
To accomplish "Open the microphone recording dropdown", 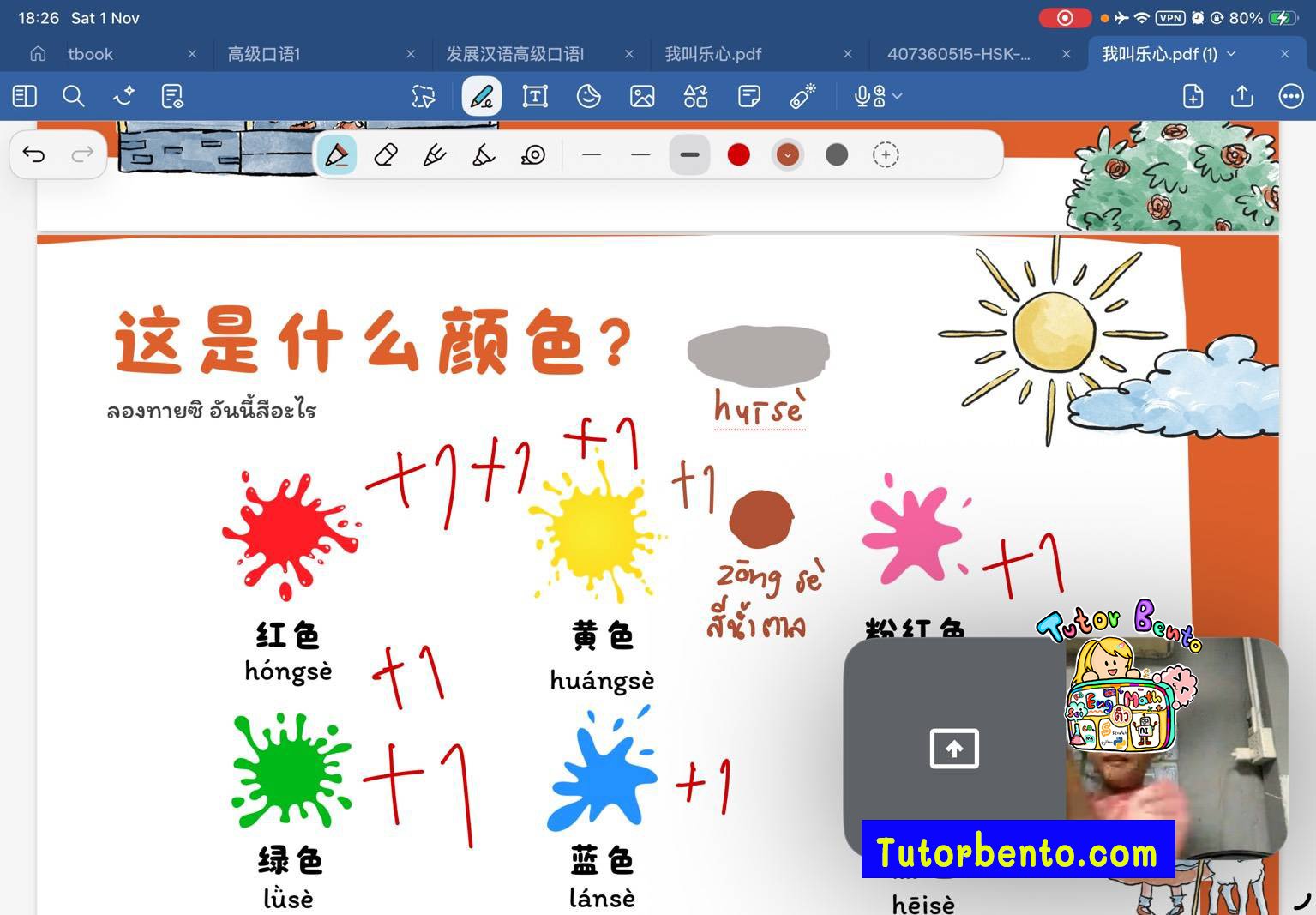I will pos(897,96).
